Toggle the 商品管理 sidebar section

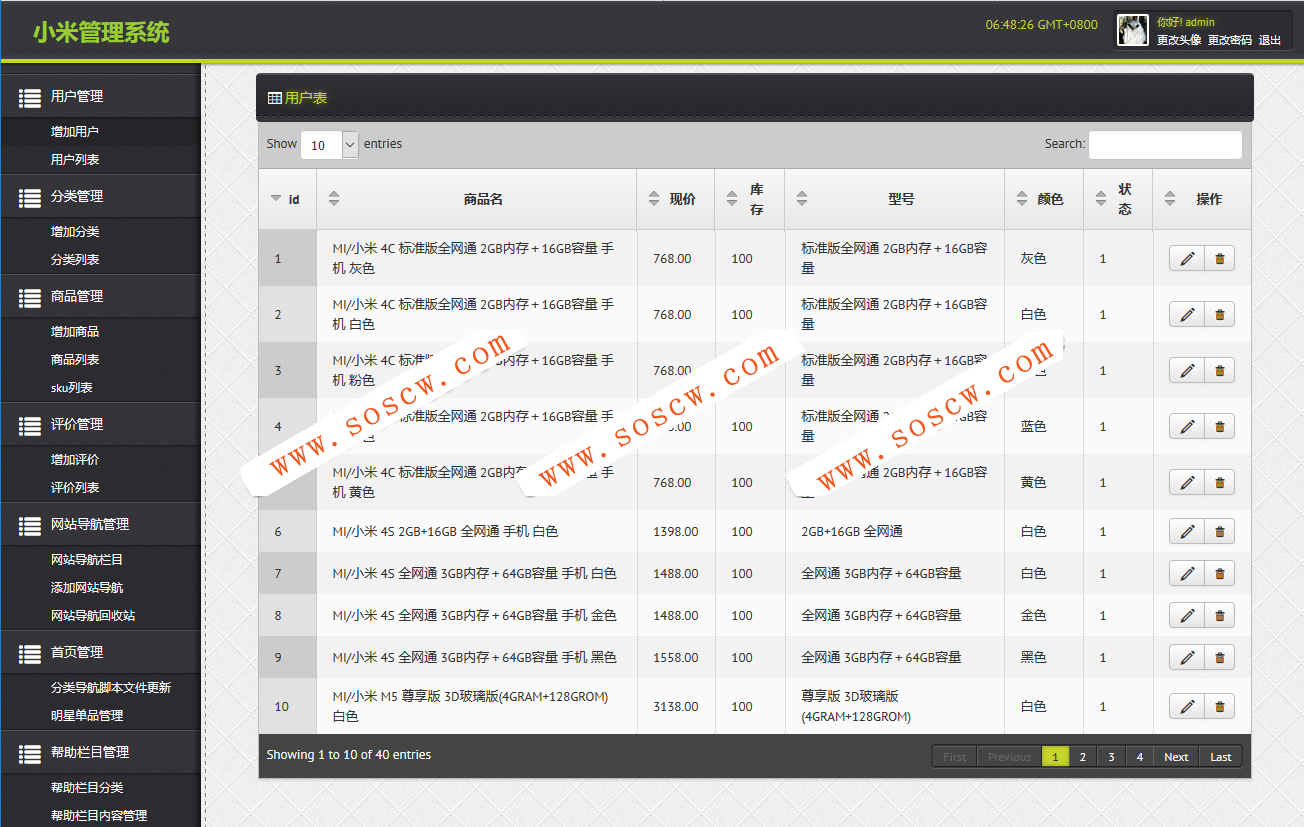(x=100, y=297)
